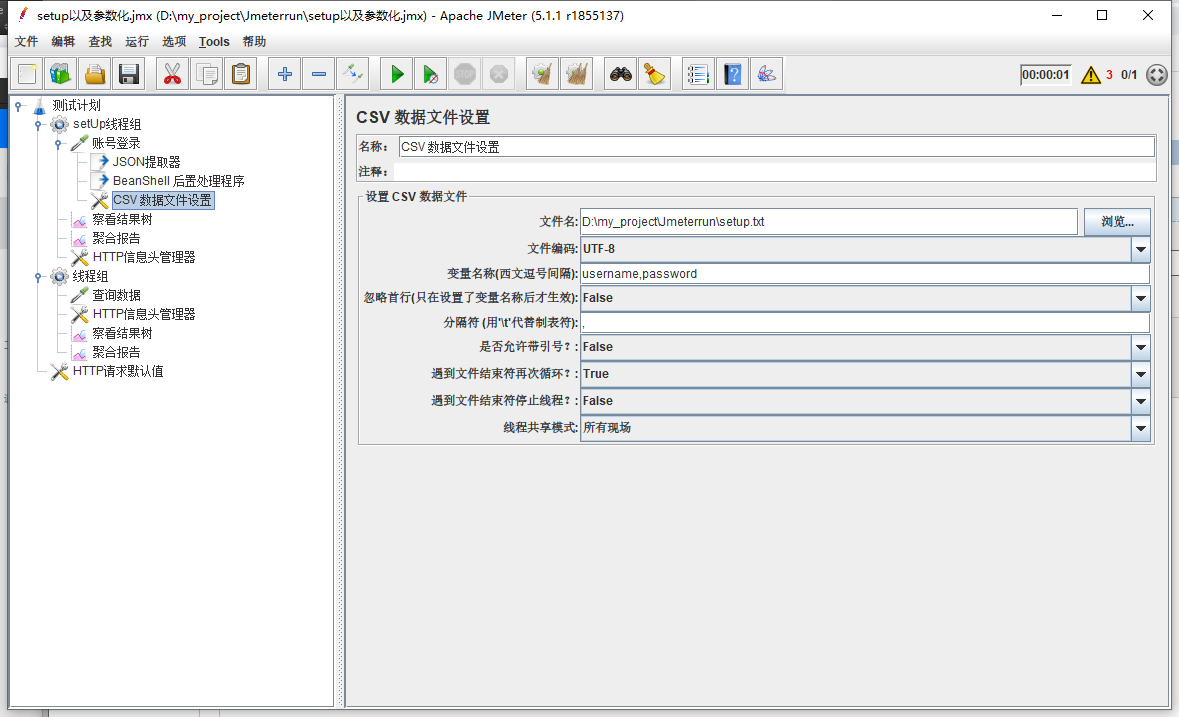The image size is (1179, 717).
Task: Open the 编辑 menu
Action: point(63,41)
